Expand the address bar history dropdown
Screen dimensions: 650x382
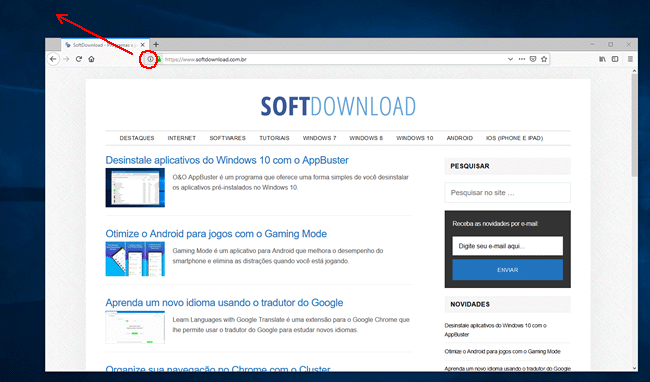(x=510, y=59)
